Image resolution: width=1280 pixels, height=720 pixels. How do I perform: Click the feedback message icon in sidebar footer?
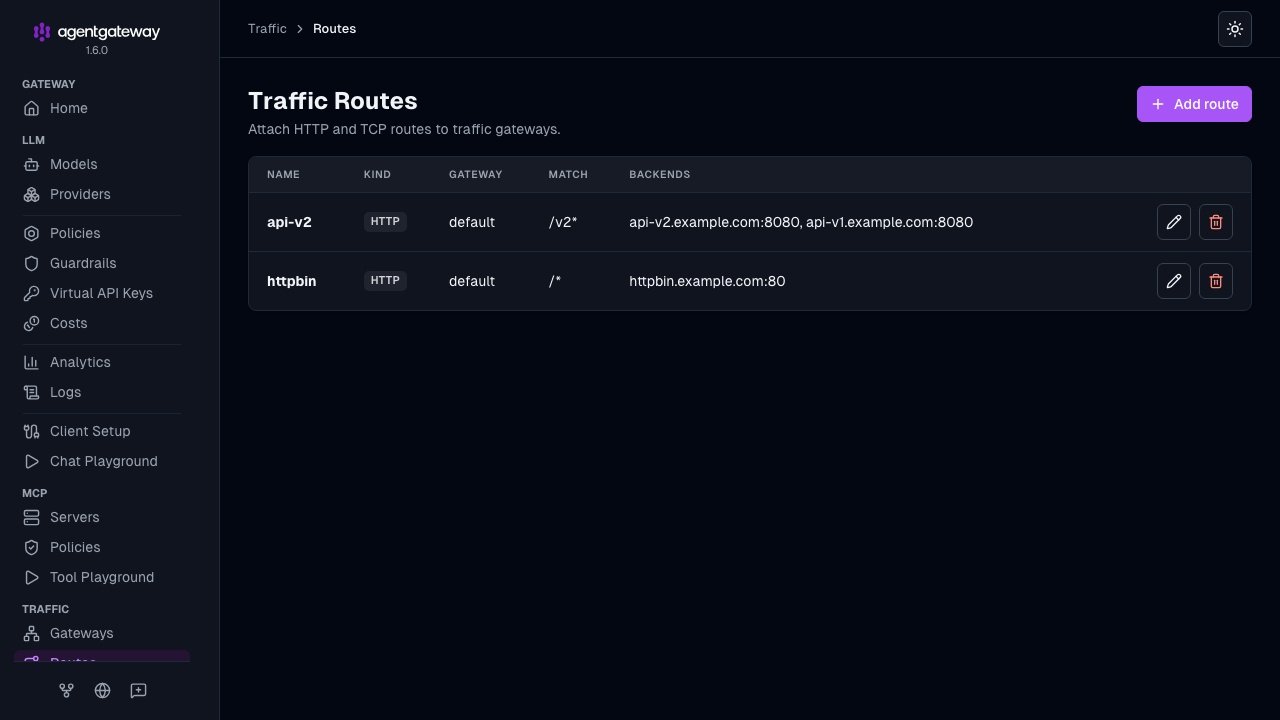pyautogui.click(x=139, y=690)
